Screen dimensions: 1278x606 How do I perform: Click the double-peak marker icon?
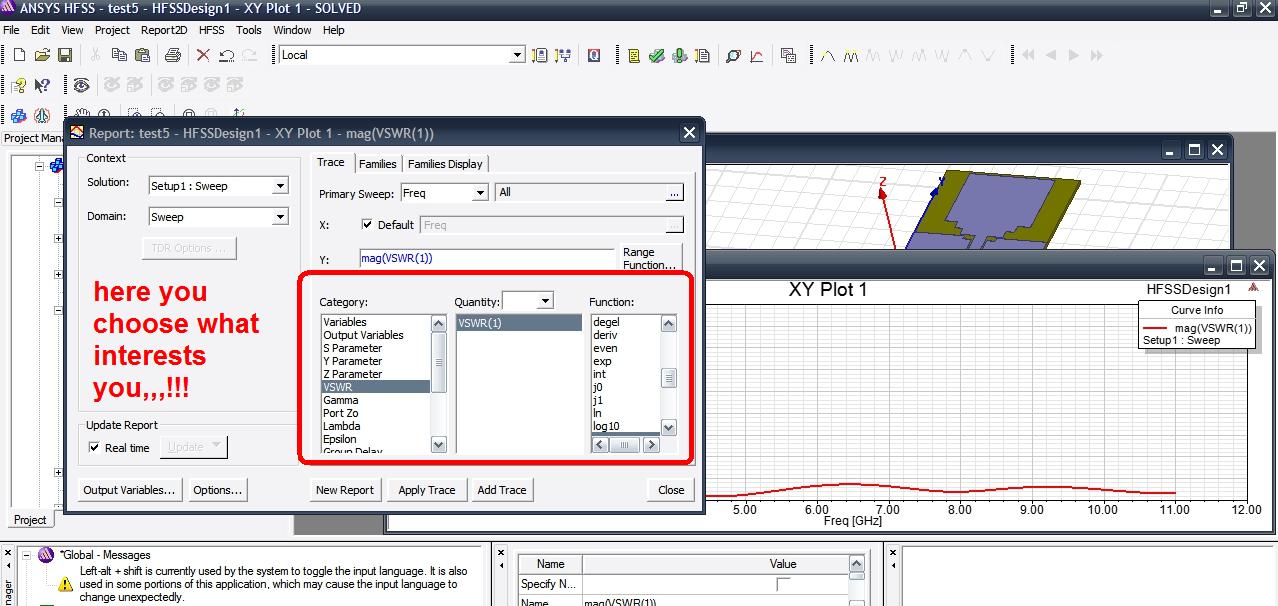point(851,55)
